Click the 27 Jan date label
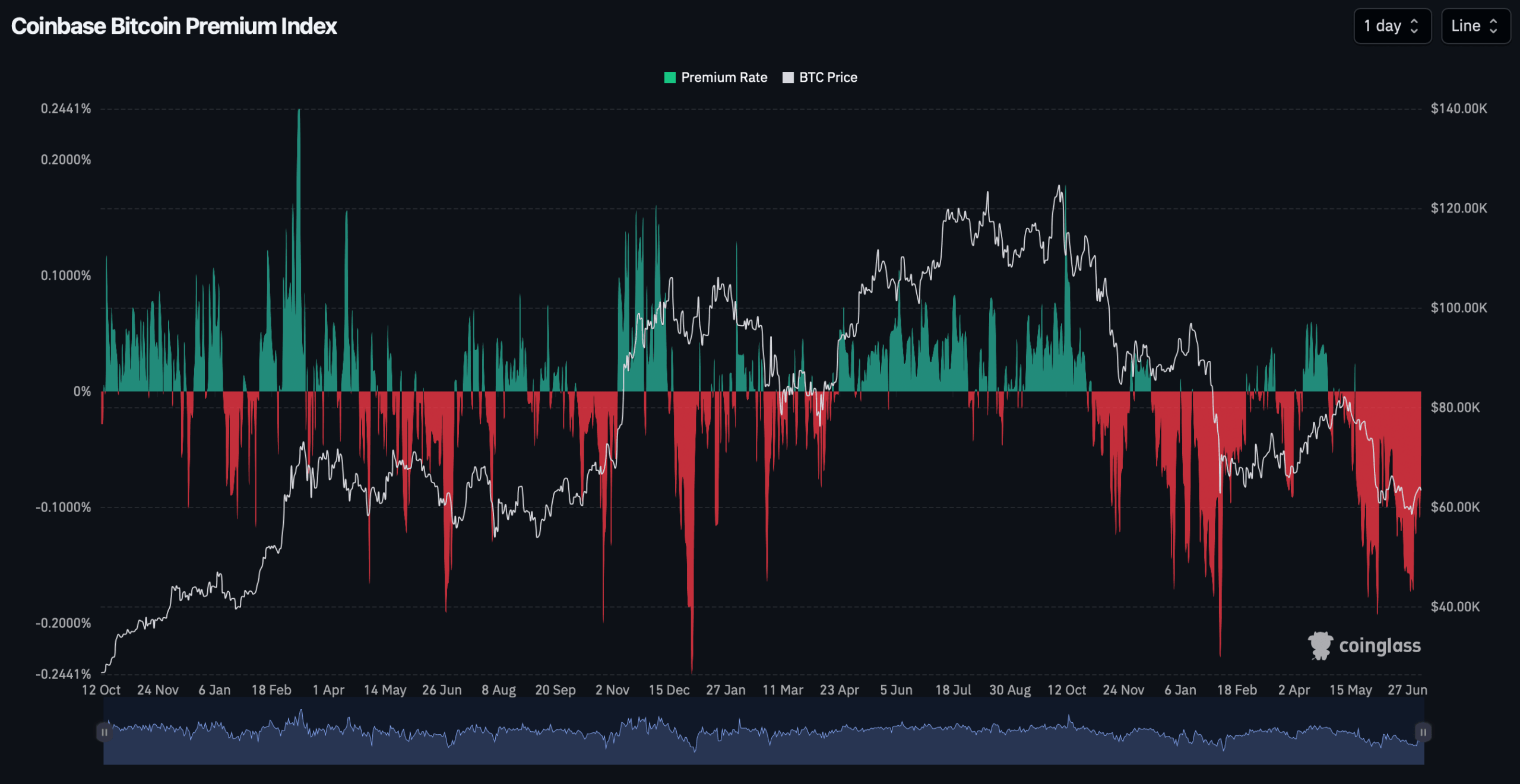 [x=726, y=690]
